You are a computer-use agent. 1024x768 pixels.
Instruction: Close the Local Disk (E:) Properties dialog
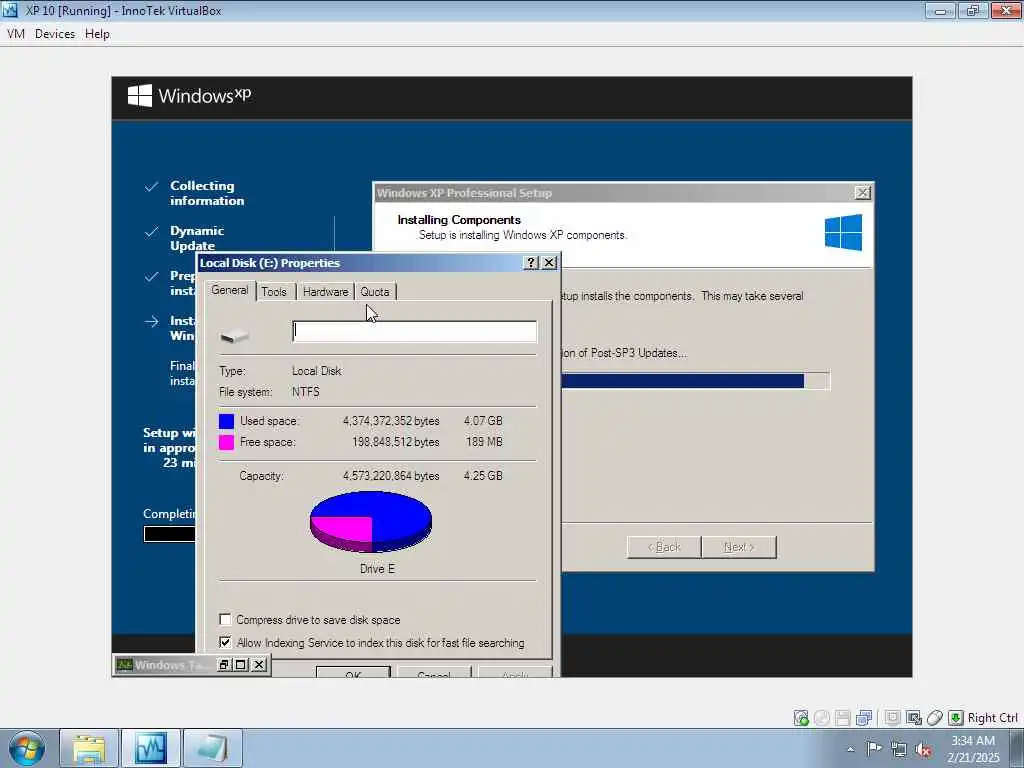click(549, 263)
